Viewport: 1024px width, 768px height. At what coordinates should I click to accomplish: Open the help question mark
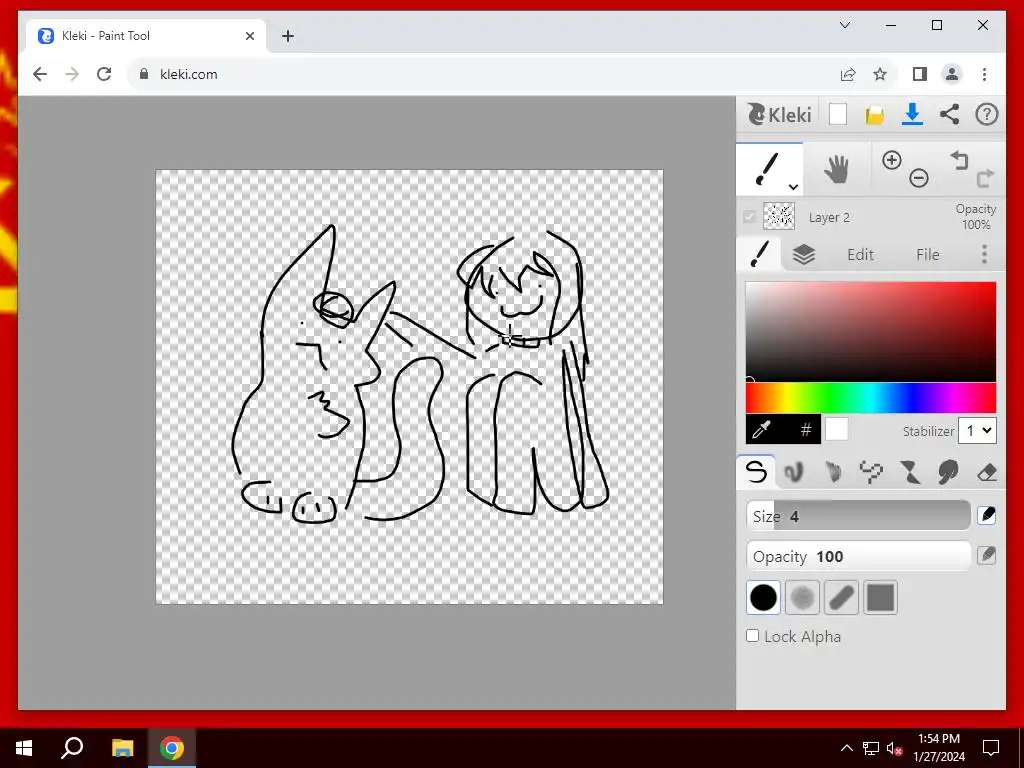click(x=987, y=114)
